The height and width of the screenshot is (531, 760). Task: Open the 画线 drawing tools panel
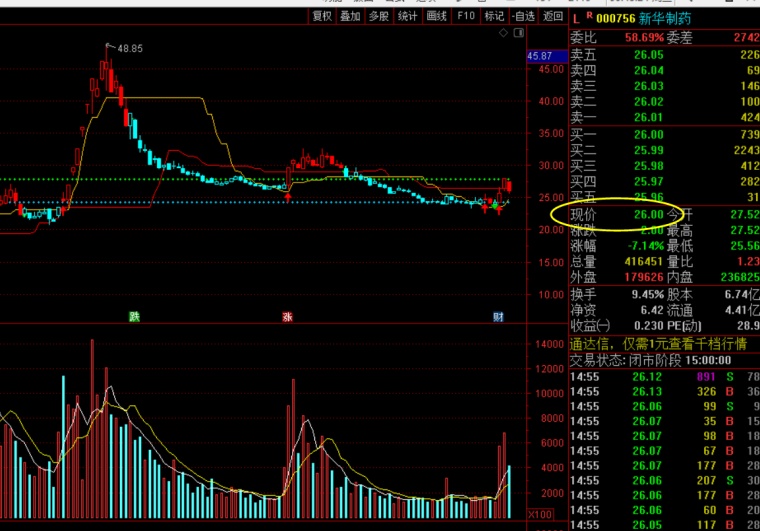tap(437, 16)
